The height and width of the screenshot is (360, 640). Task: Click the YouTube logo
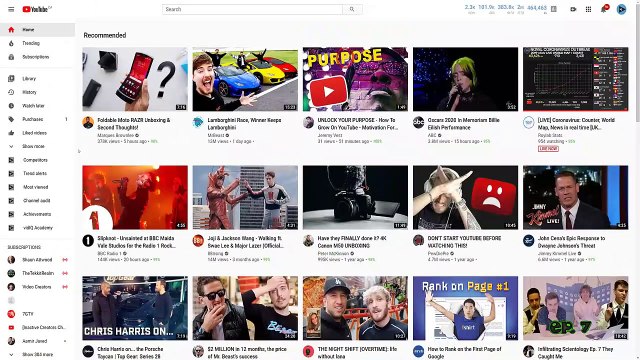(37, 9)
